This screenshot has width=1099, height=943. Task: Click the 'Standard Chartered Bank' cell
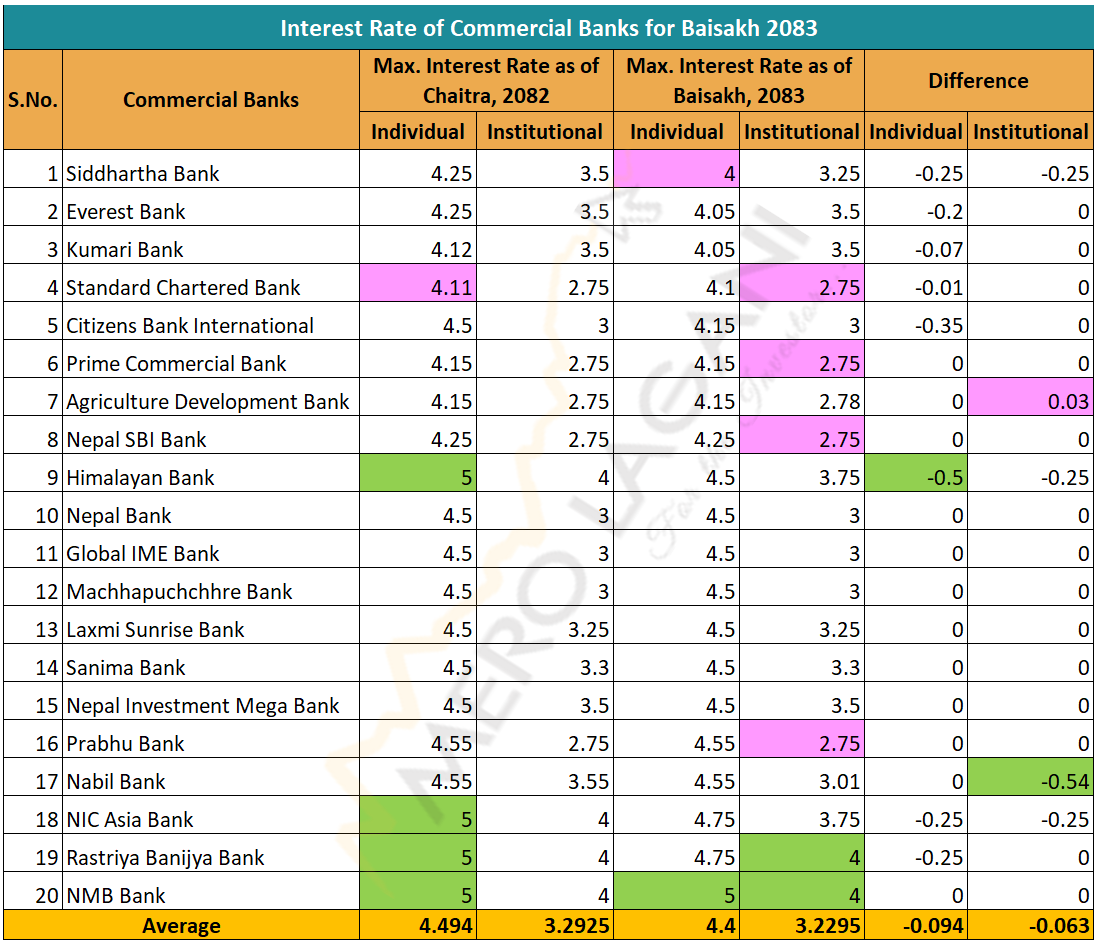tap(183, 287)
